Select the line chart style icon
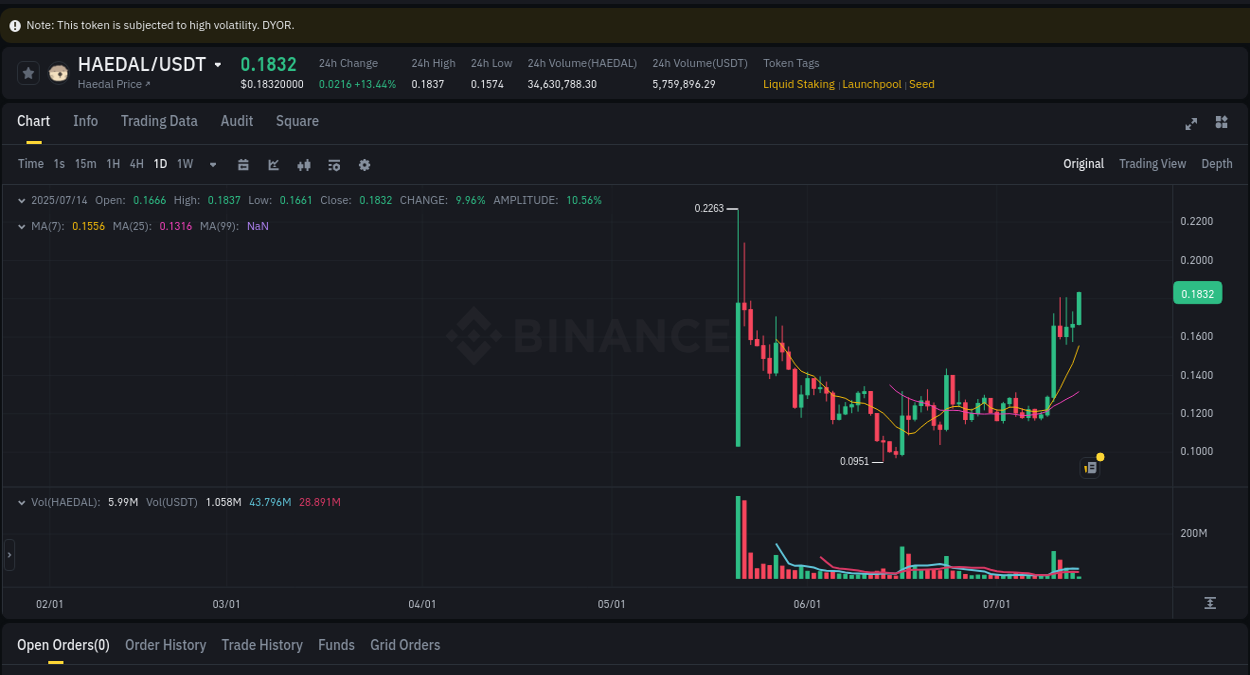Viewport: 1250px width, 675px height. (272, 164)
